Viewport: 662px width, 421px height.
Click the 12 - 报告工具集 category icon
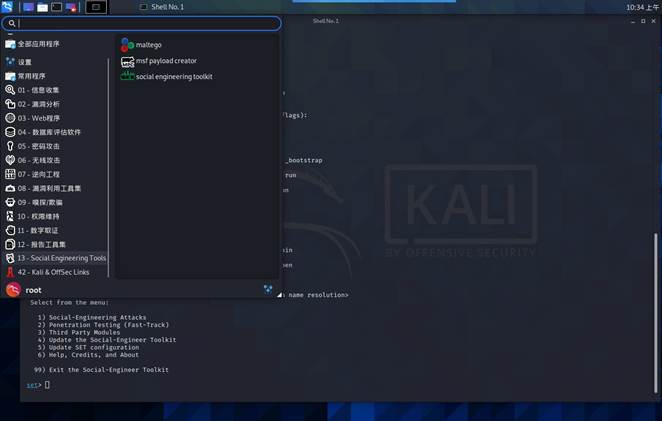[x=10, y=244]
